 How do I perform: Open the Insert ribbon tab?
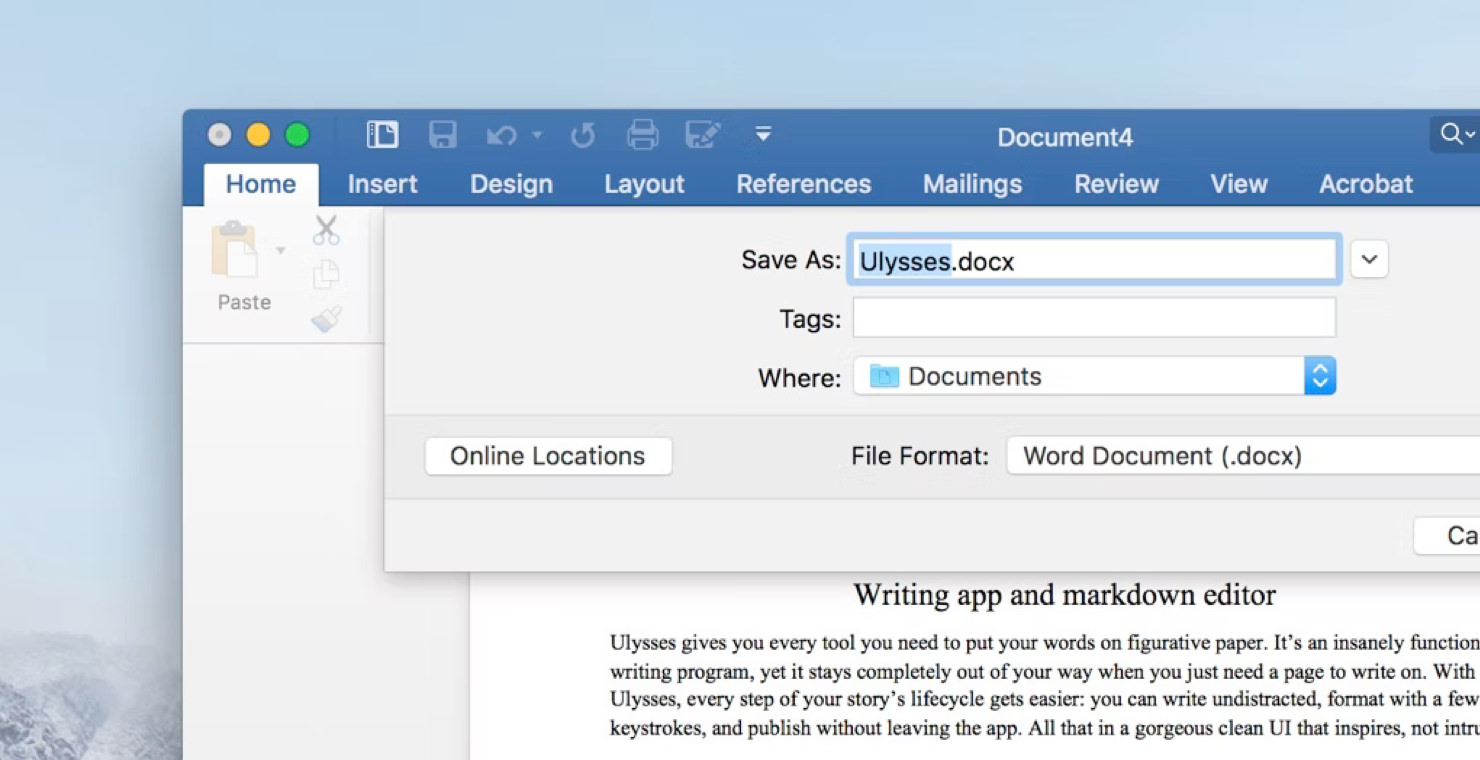382,184
